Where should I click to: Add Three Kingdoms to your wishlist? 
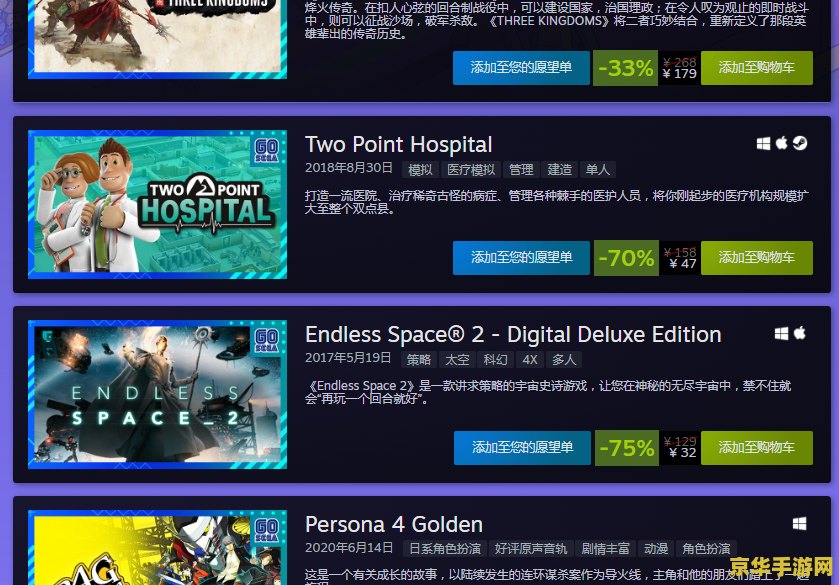[x=521, y=67]
